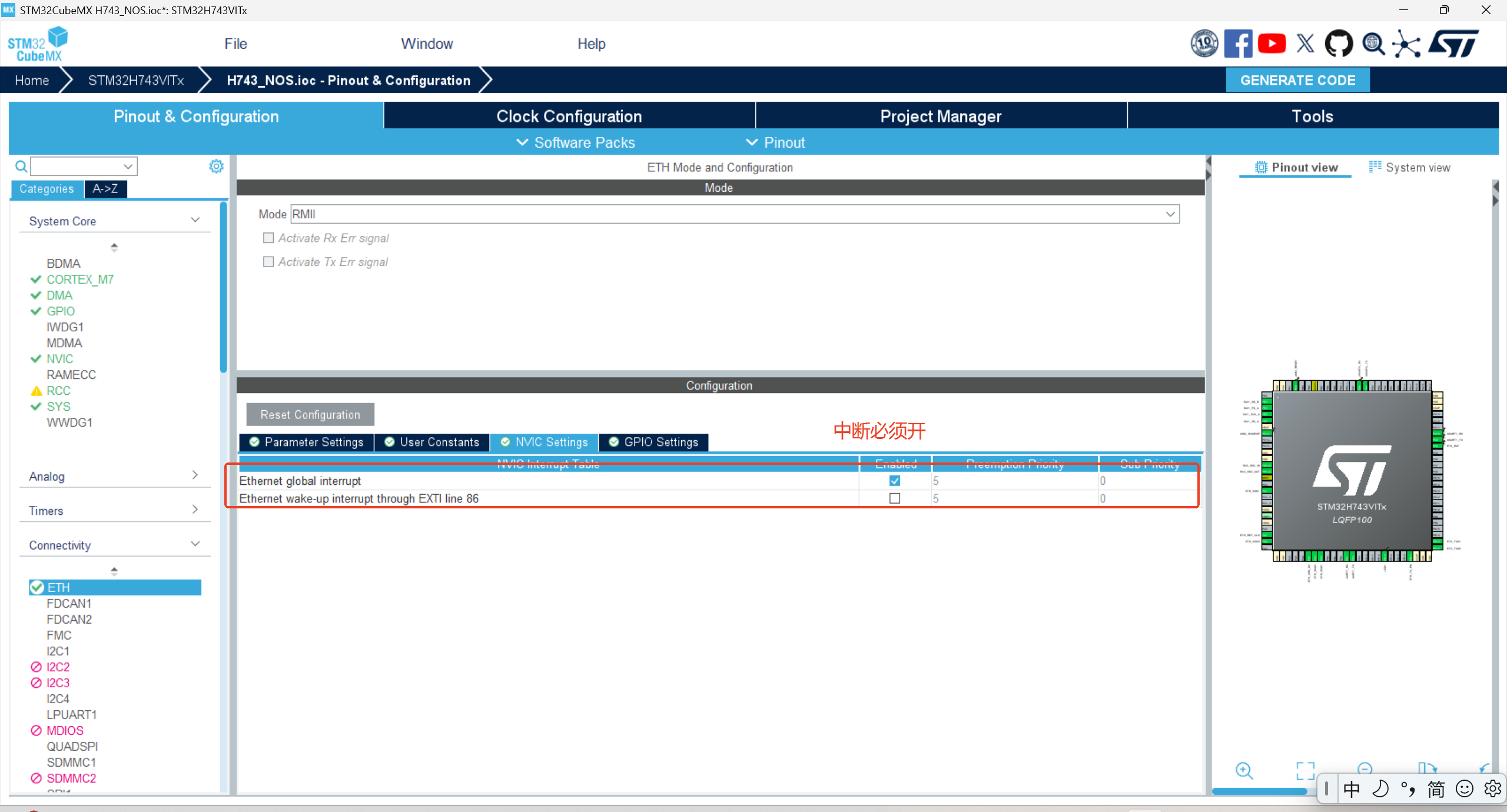Click the search magnifier in the categories panel
The width and height of the screenshot is (1507, 812).
tap(21, 167)
